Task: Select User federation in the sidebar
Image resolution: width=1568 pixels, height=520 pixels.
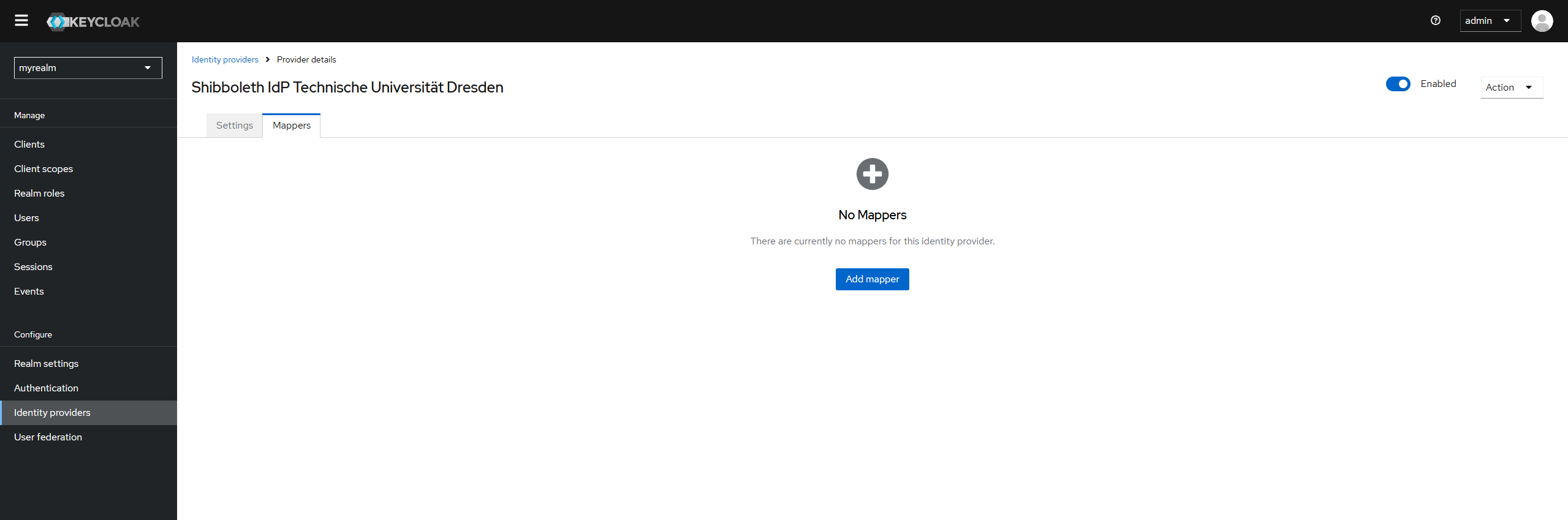Action: click(x=48, y=437)
